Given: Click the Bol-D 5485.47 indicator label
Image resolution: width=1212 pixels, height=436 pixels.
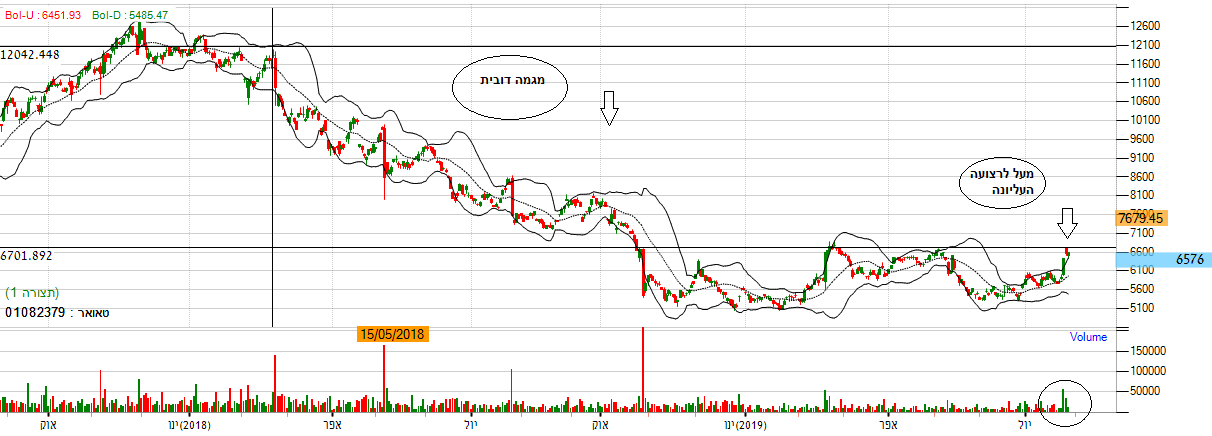Looking at the screenshot, I should [x=130, y=16].
